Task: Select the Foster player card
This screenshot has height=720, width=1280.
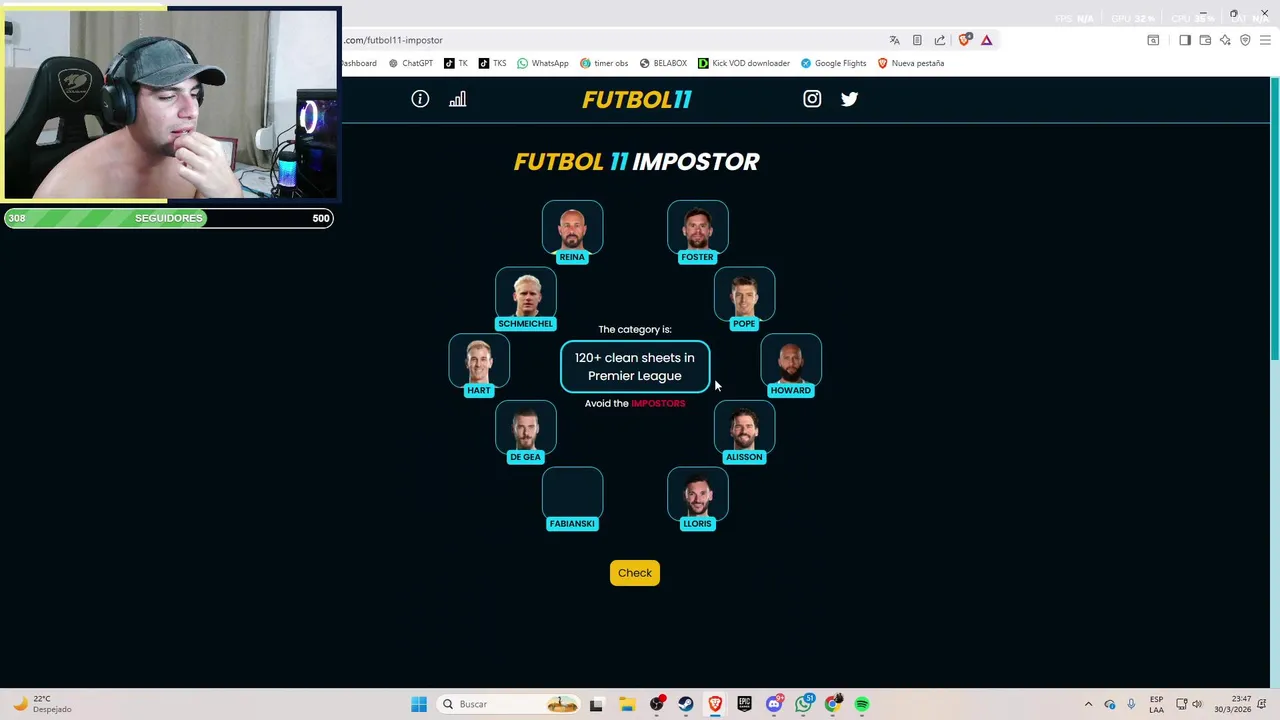Action: (x=697, y=232)
